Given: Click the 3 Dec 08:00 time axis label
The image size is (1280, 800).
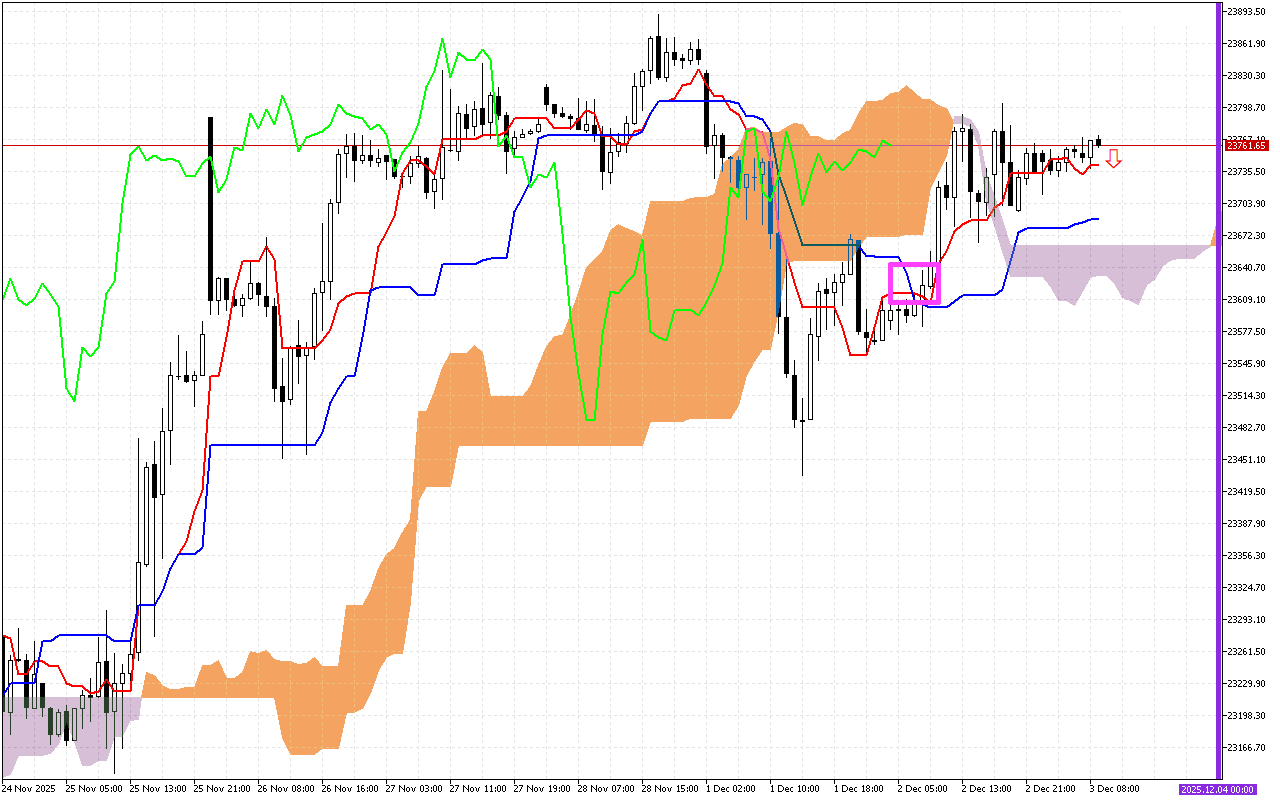Looking at the screenshot, I should [x=1114, y=789].
